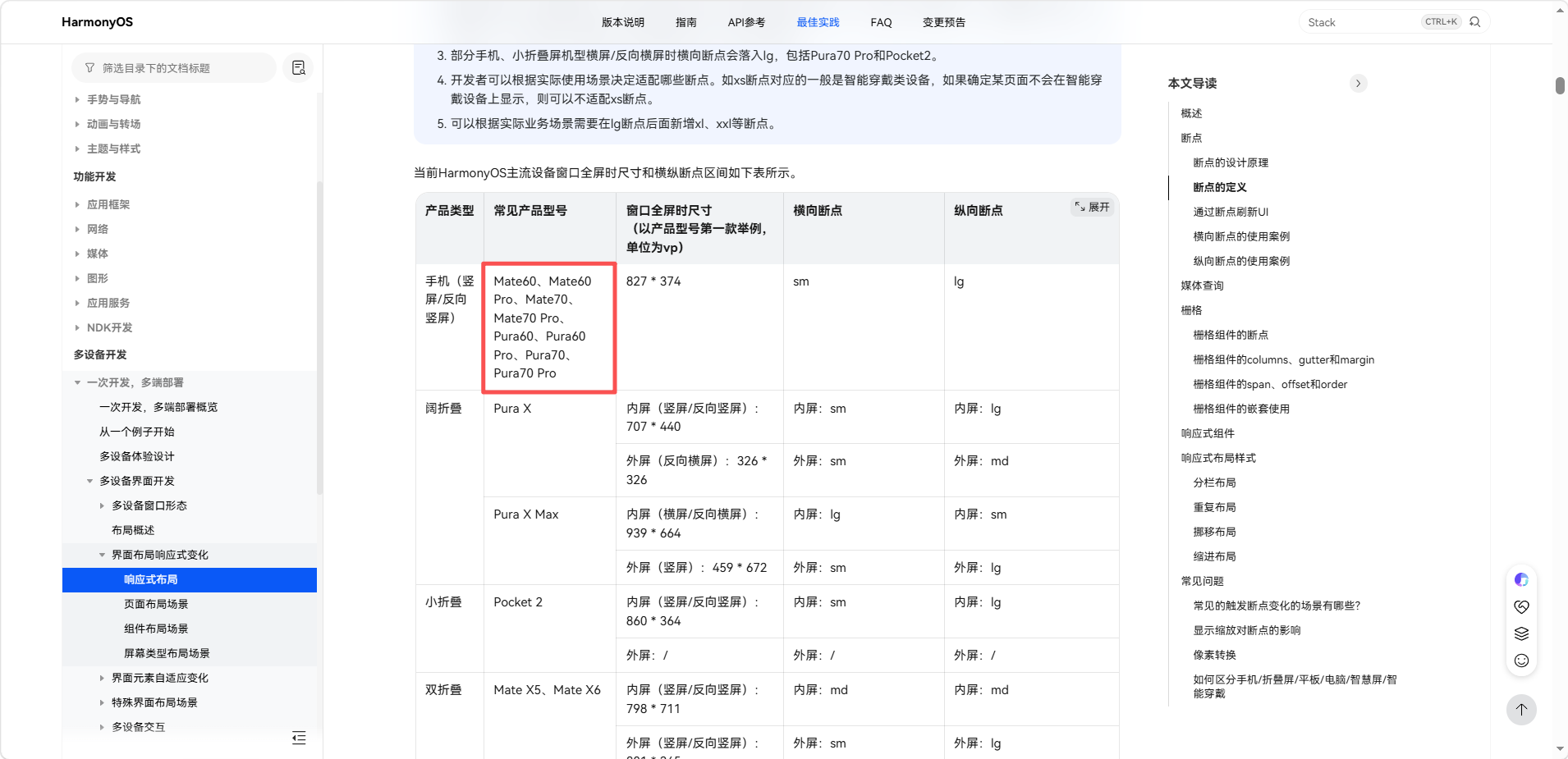Screen dimensions: 1568x759
Task: Open 布局概述 in sidebar
Action: coord(133,530)
